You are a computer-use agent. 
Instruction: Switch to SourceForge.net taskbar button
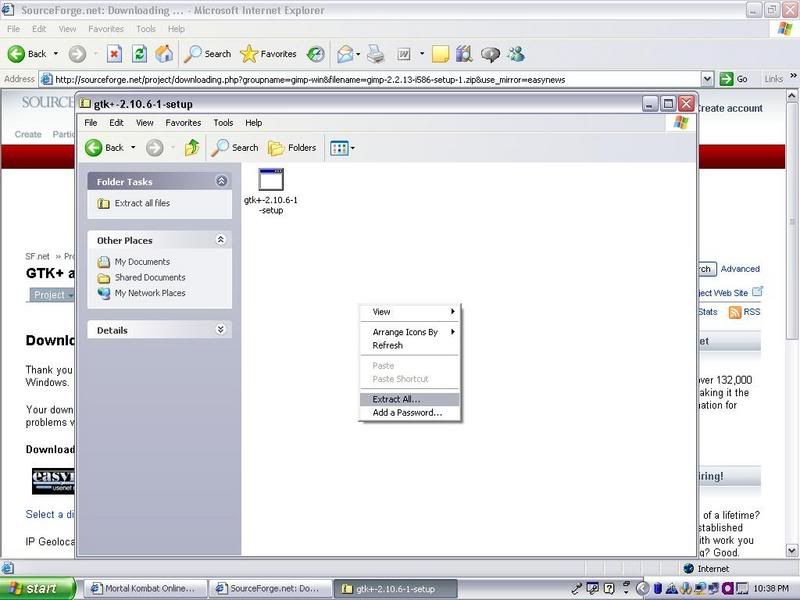click(270, 589)
